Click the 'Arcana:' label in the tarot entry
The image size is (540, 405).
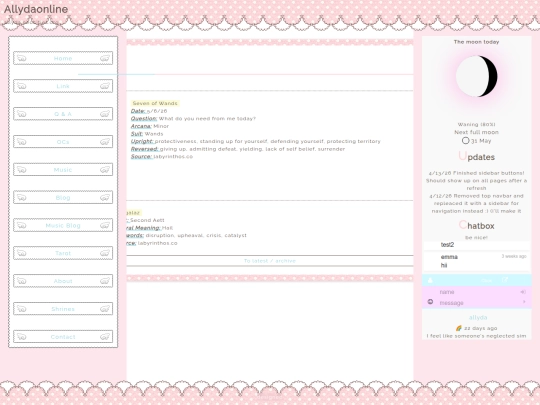[x=141, y=126]
